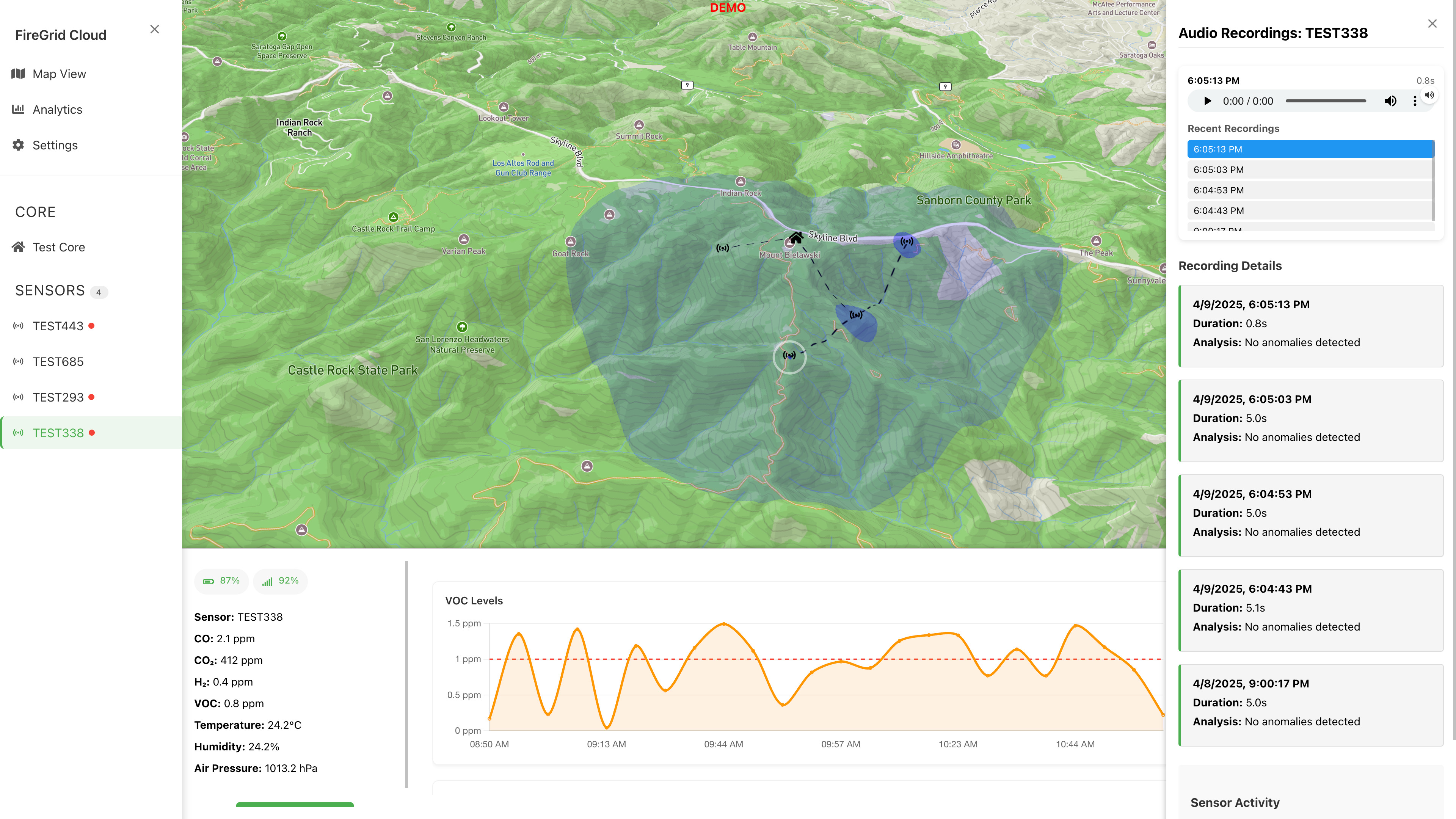Image resolution: width=1456 pixels, height=819 pixels.
Task: Click the circled sensor marker on map
Action: point(789,356)
